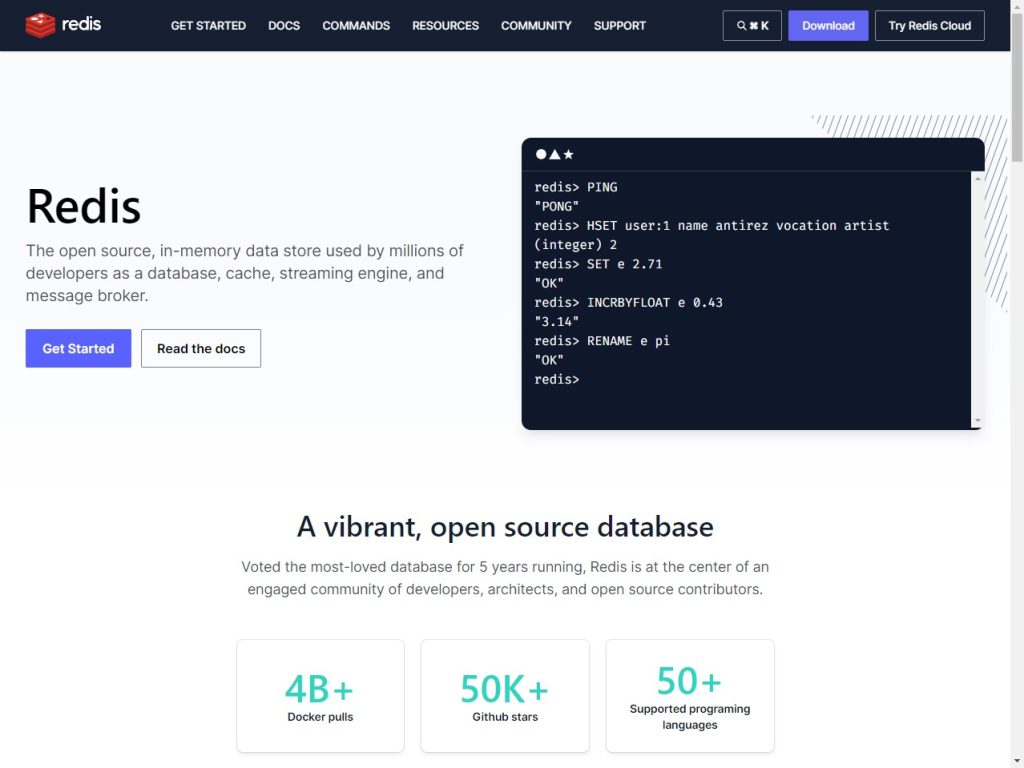Click the INCRBYFLOAT e 0.43 line

pyautogui.click(x=628, y=302)
